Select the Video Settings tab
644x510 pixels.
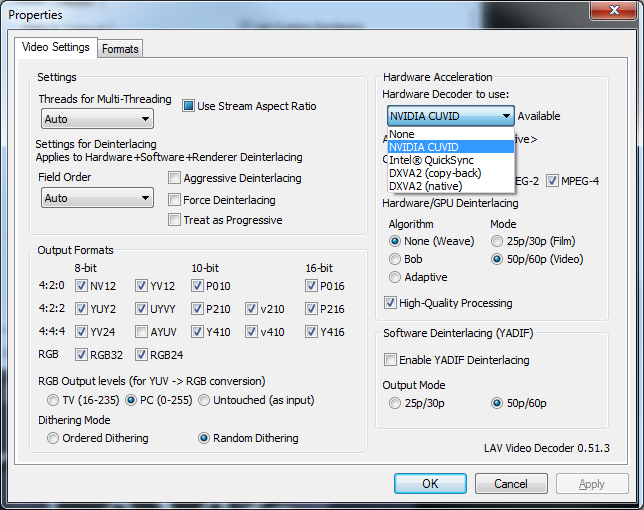(55, 47)
